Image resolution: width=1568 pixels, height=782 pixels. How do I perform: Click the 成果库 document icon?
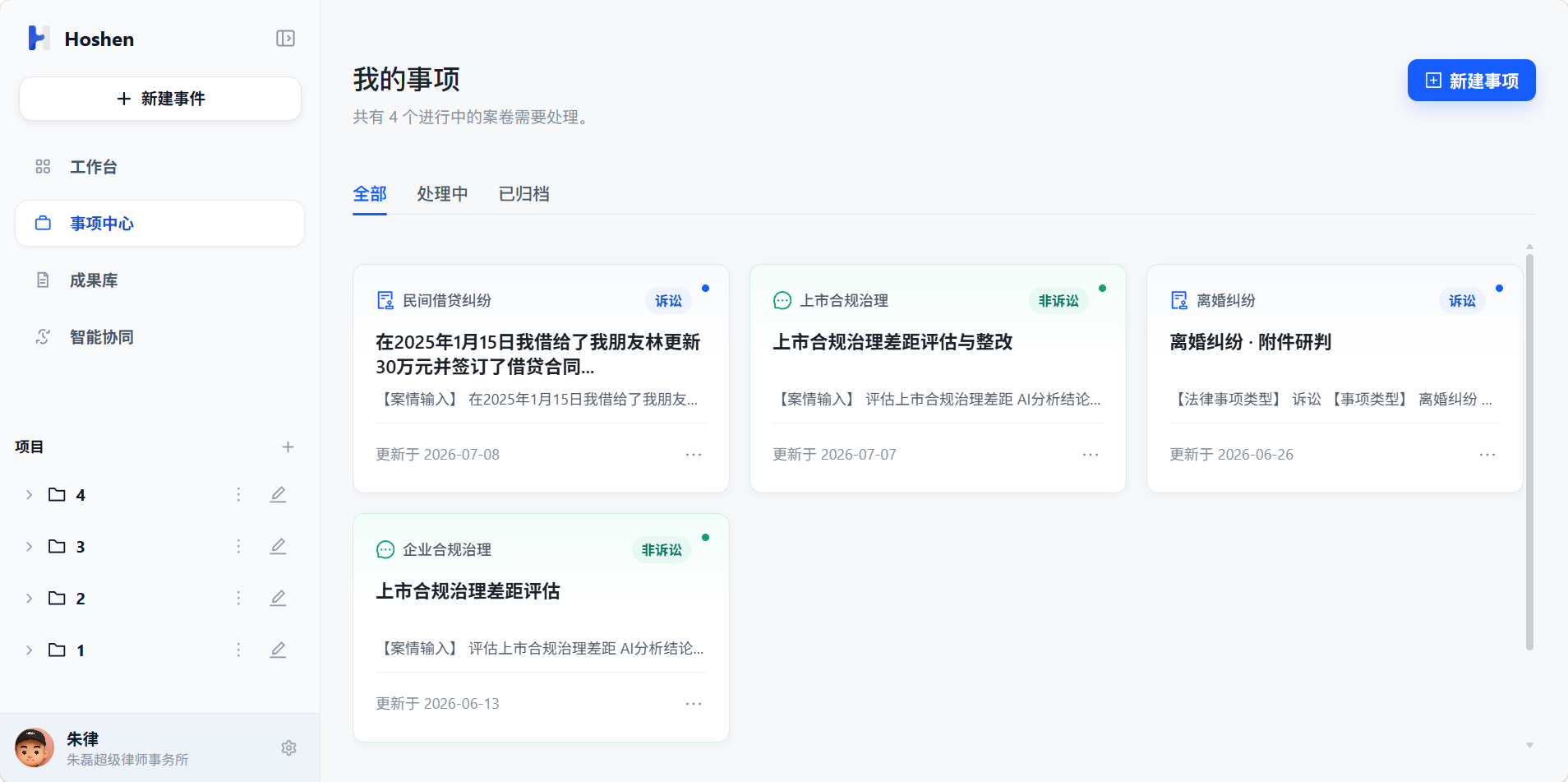click(43, 280)
